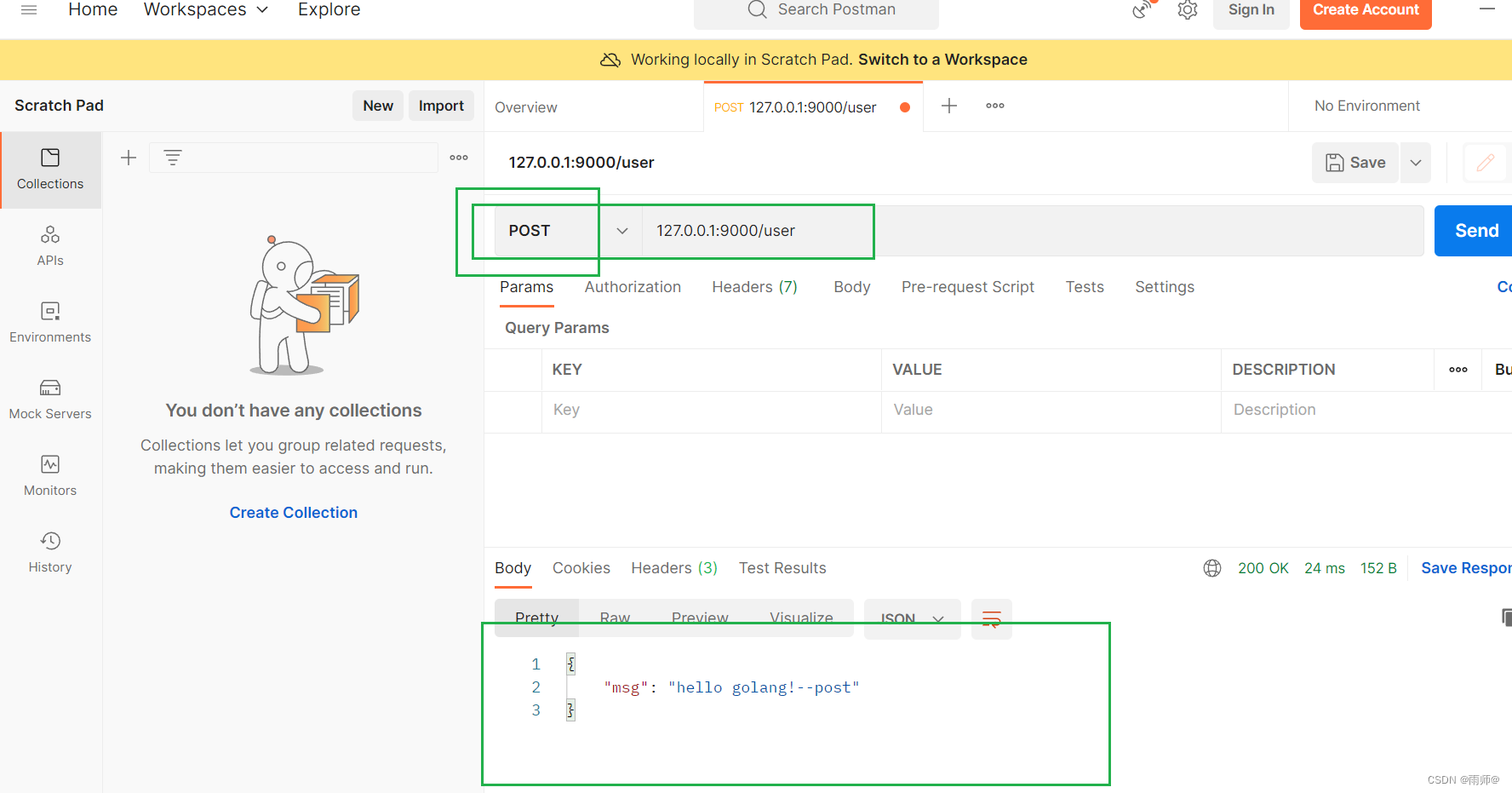Click the Import button
The height and width of the screenshot is (793, 1512).
click(441, 106)
